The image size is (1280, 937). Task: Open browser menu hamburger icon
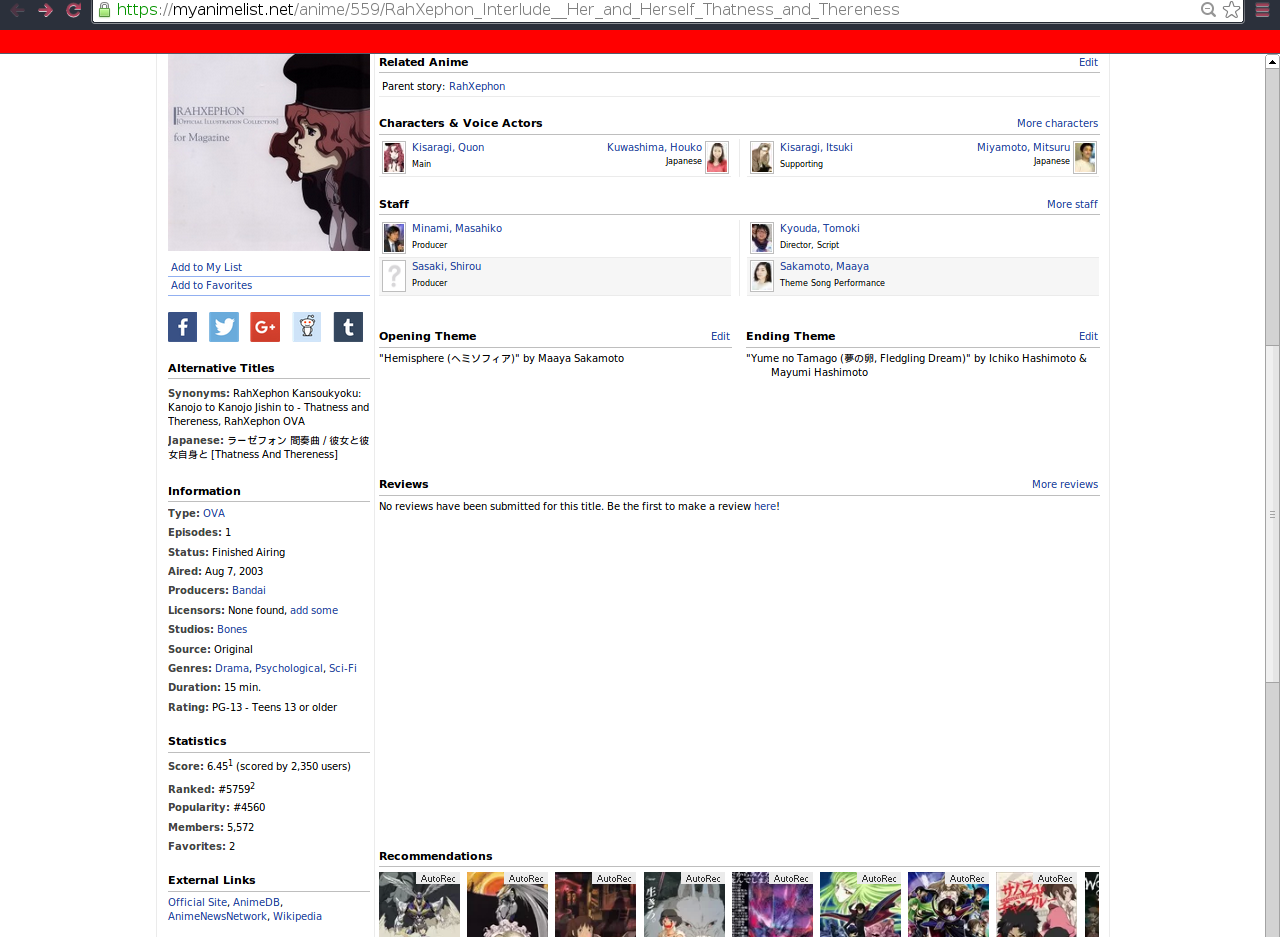click(x=1262, y=10)
